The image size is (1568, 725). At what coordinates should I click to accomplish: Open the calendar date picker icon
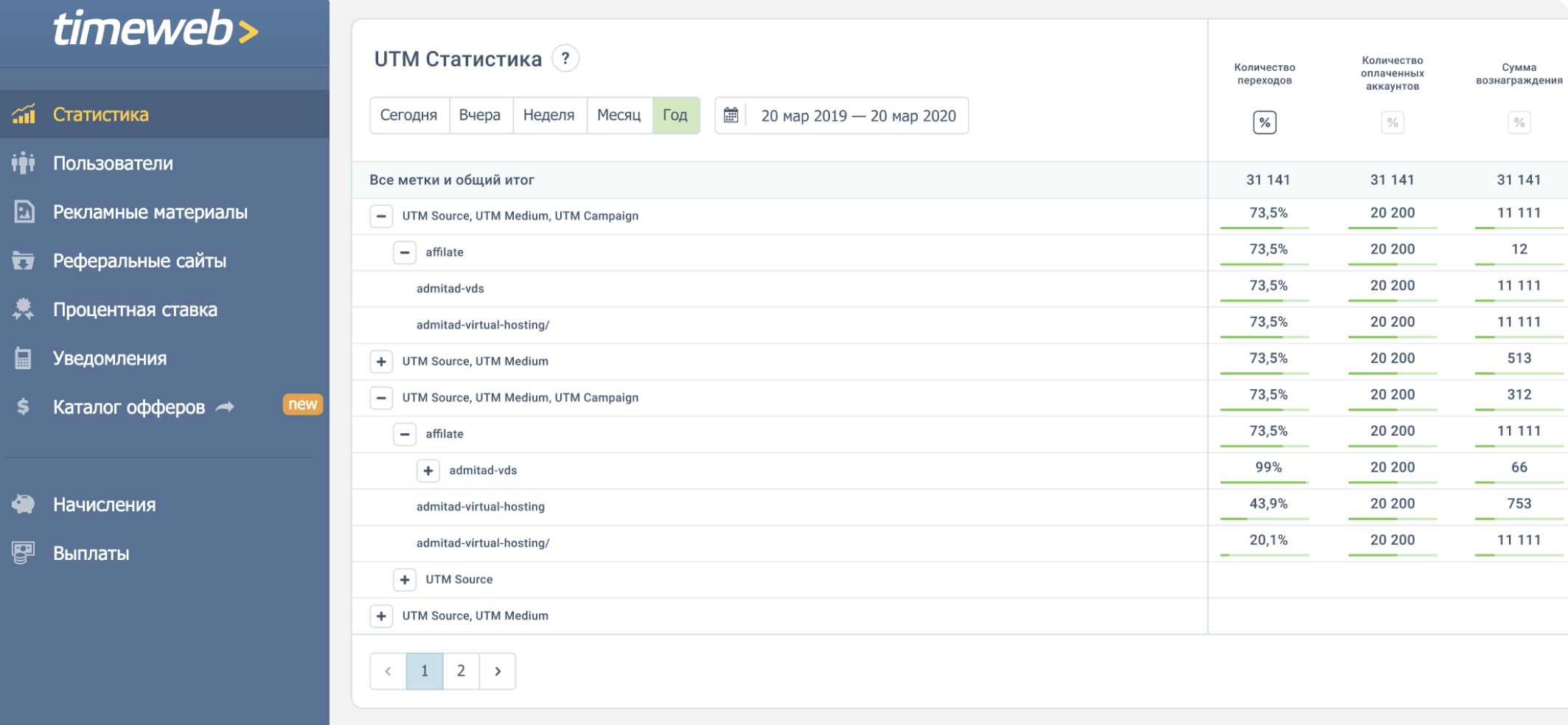coord(731,116)
